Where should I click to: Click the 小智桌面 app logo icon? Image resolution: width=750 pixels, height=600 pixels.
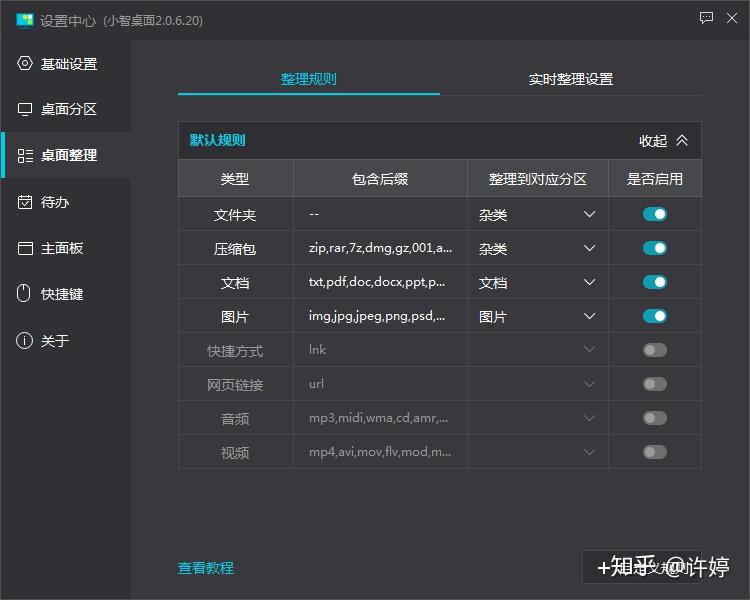tap(24, 20)
